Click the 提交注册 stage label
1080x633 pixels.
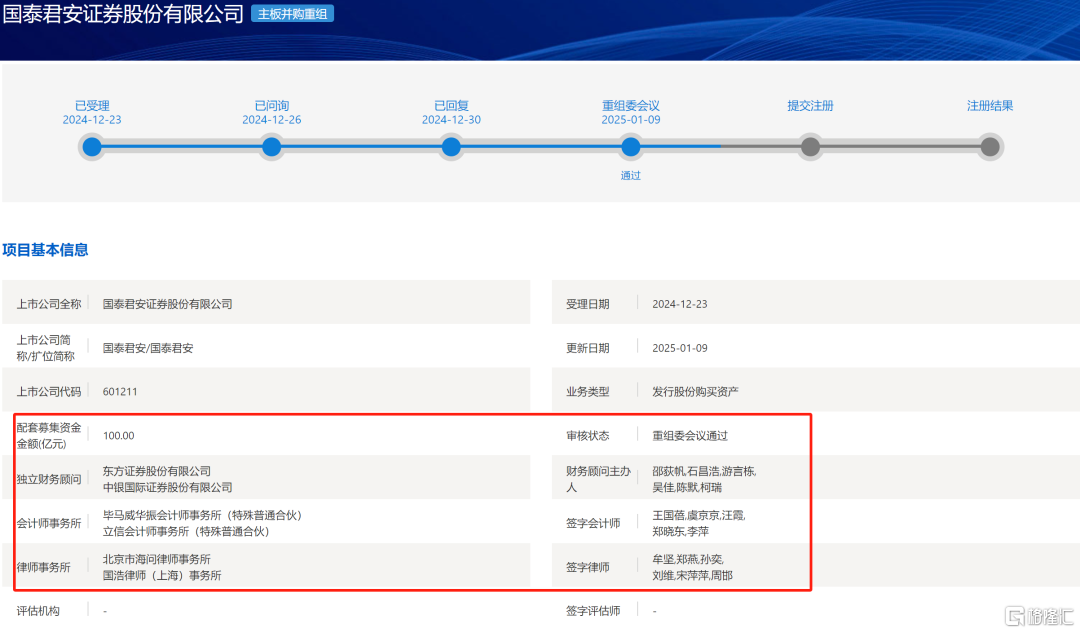point(810,105)
